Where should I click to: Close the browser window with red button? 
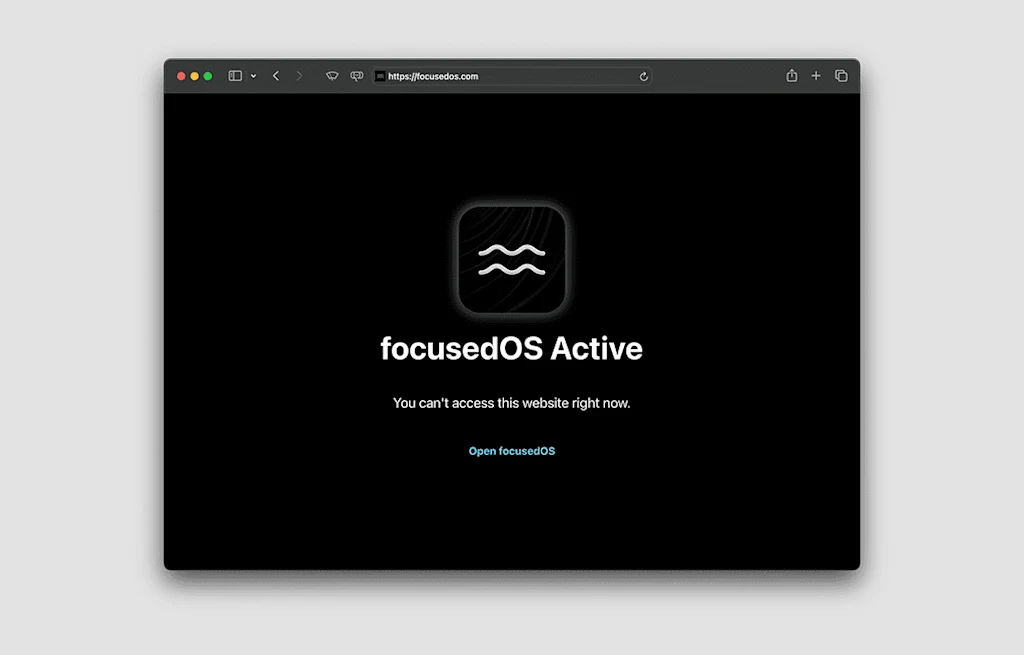click(x=181, y=76)
